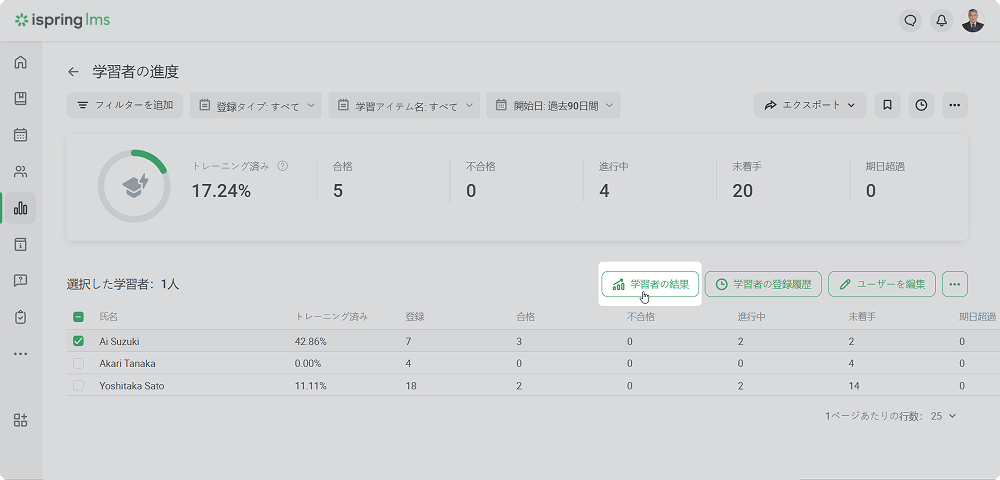Check the Akari Tanaka row checkbox
1000x480 pixels.
click(79, 363)
